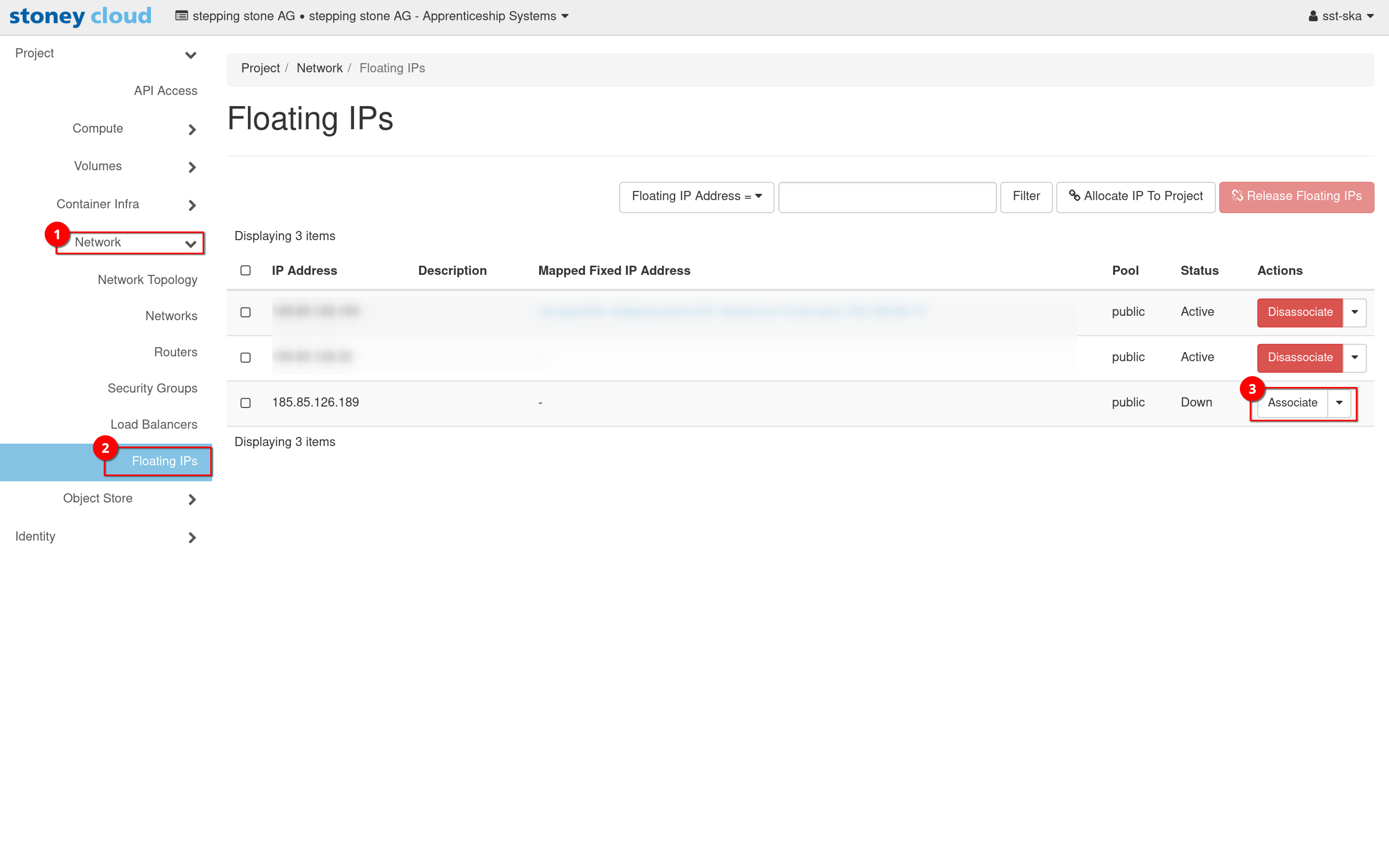The width and height of the screenshot is (1389, 868).
Task: Expand Object Store chevron
Action: tap(192, 499)
